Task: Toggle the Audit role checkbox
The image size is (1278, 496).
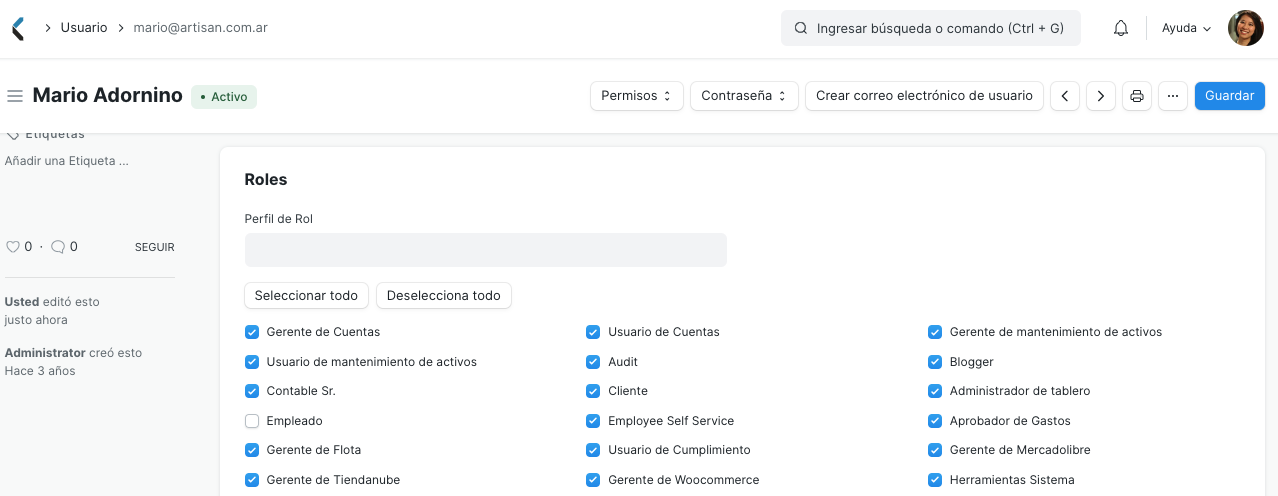Action: coord(593,362)
